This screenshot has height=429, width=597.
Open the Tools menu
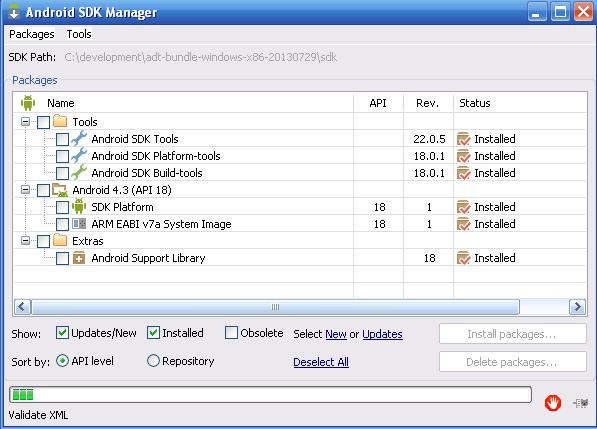tap(79, 34)
